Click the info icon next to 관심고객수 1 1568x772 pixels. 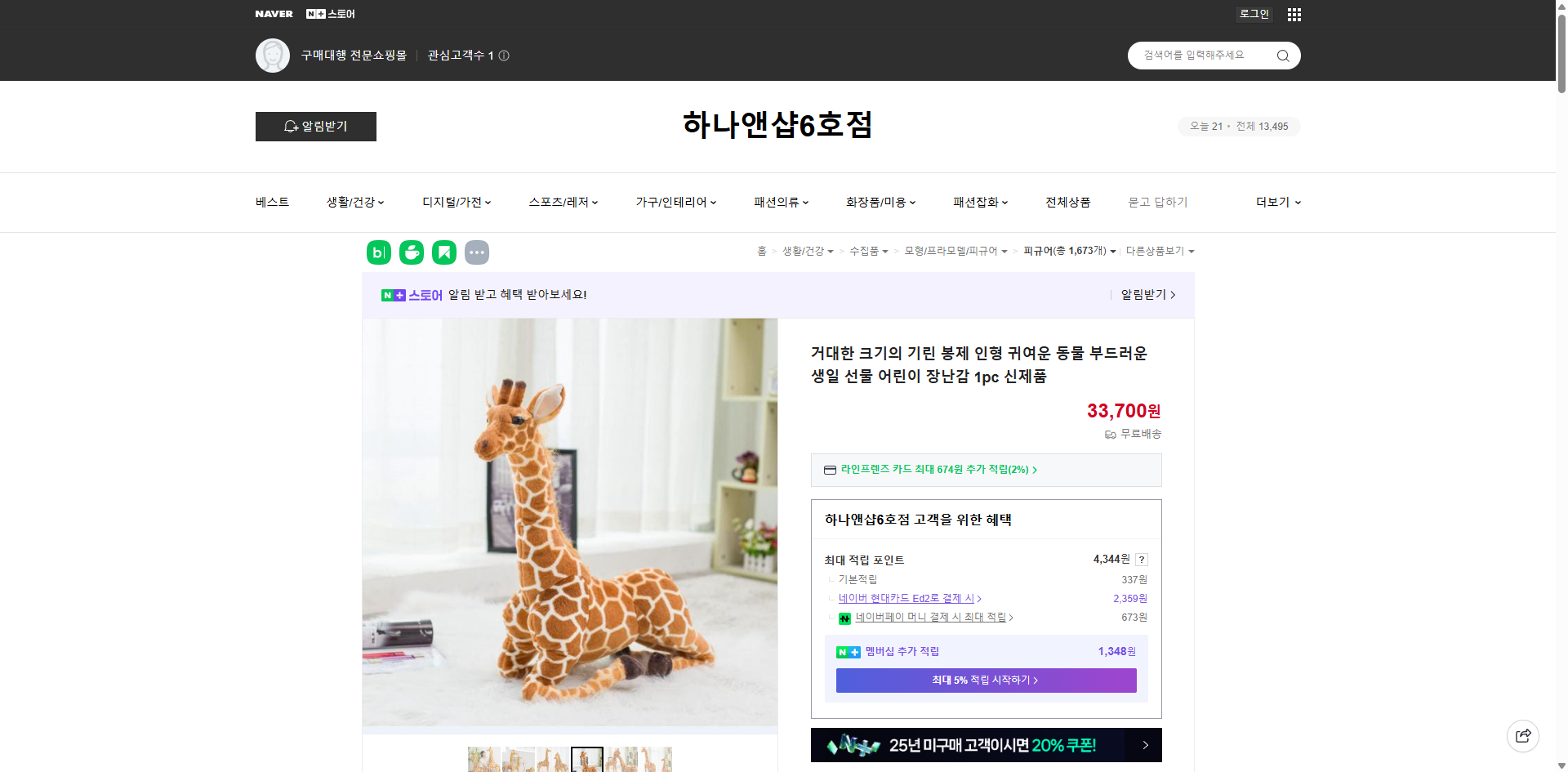pyautogui.click(x=504, y=56)
